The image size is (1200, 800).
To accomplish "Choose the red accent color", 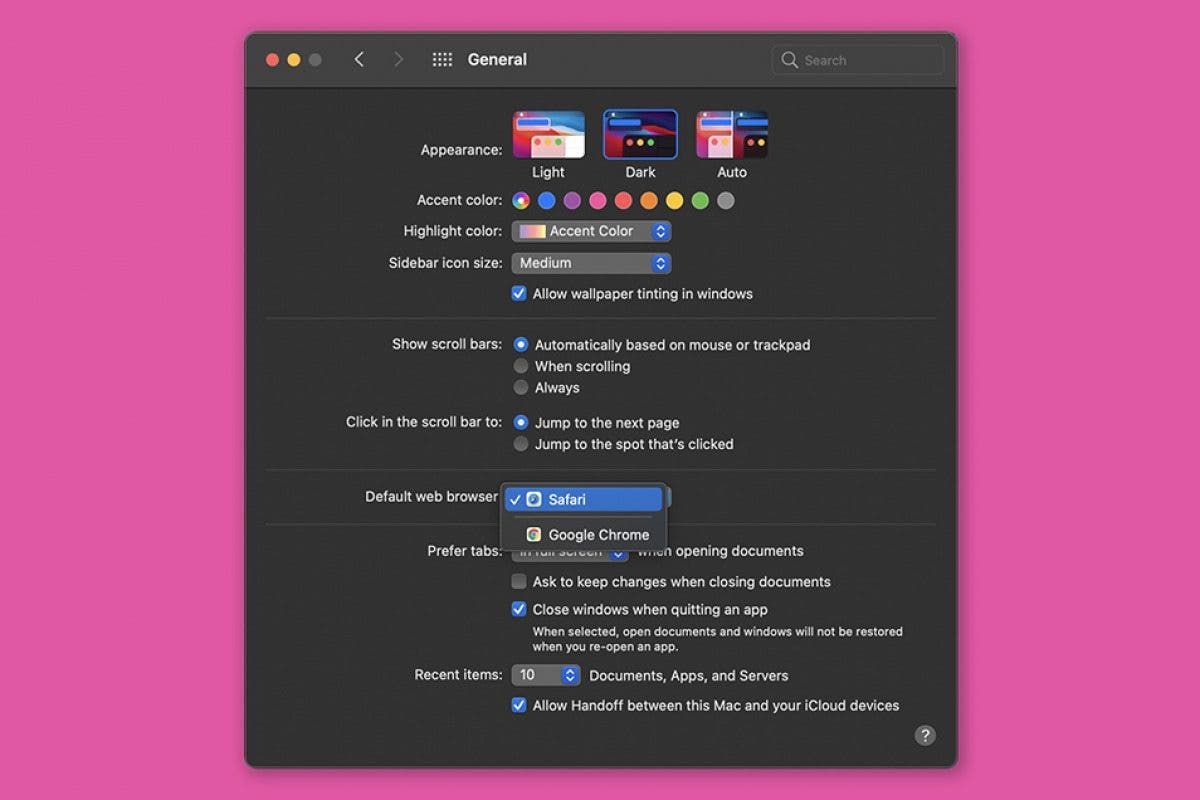I will [624, 200].
